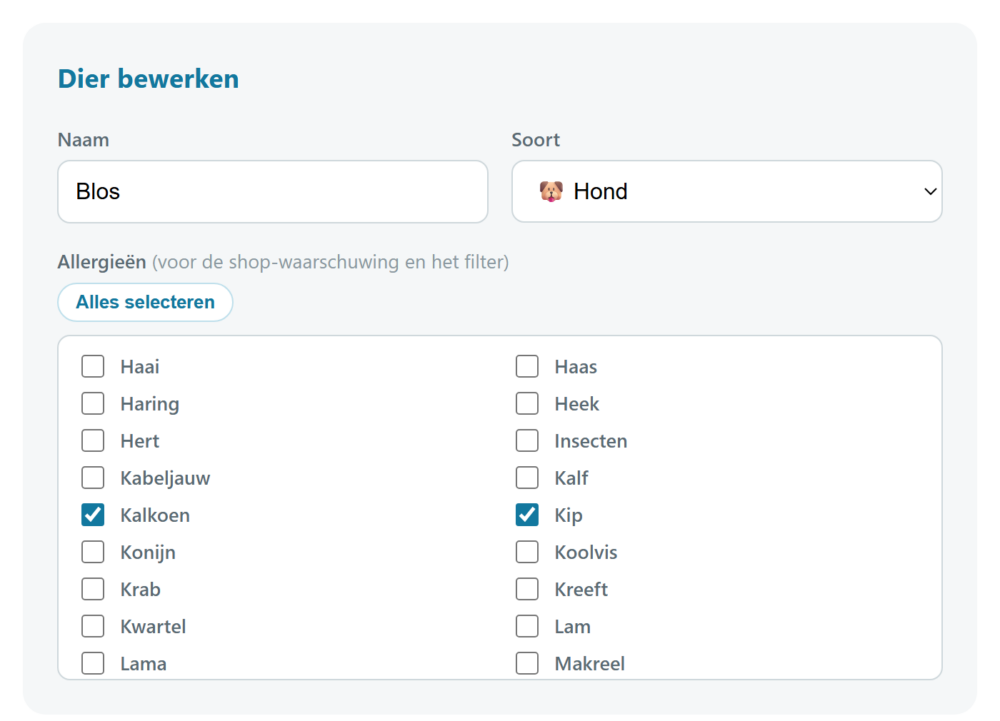
Task: Tick the Kreeft checkbox
Action: pyautogui.click(x=527, y=589)
